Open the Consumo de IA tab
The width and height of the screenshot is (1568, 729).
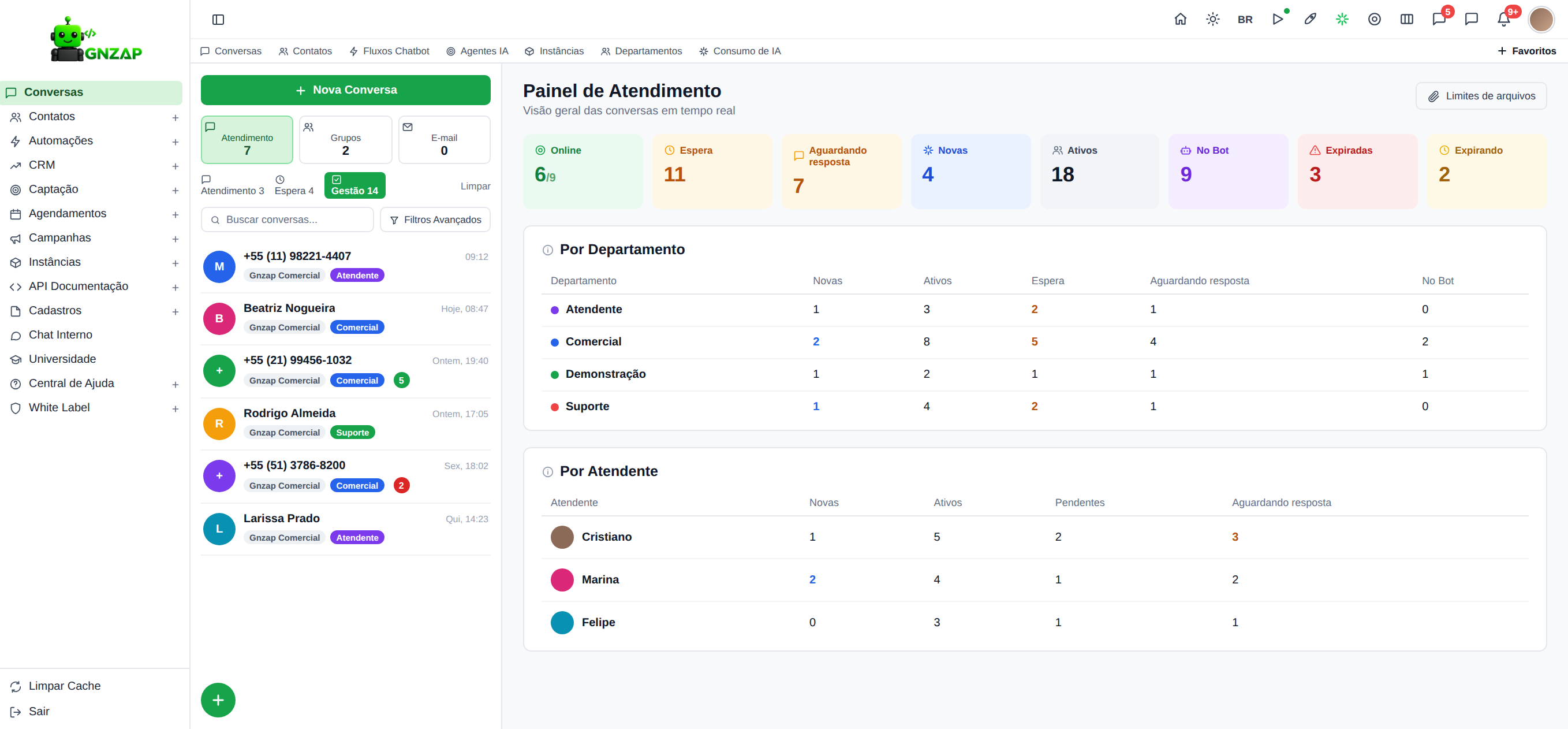pyautogui.click(x=740, y=51)
